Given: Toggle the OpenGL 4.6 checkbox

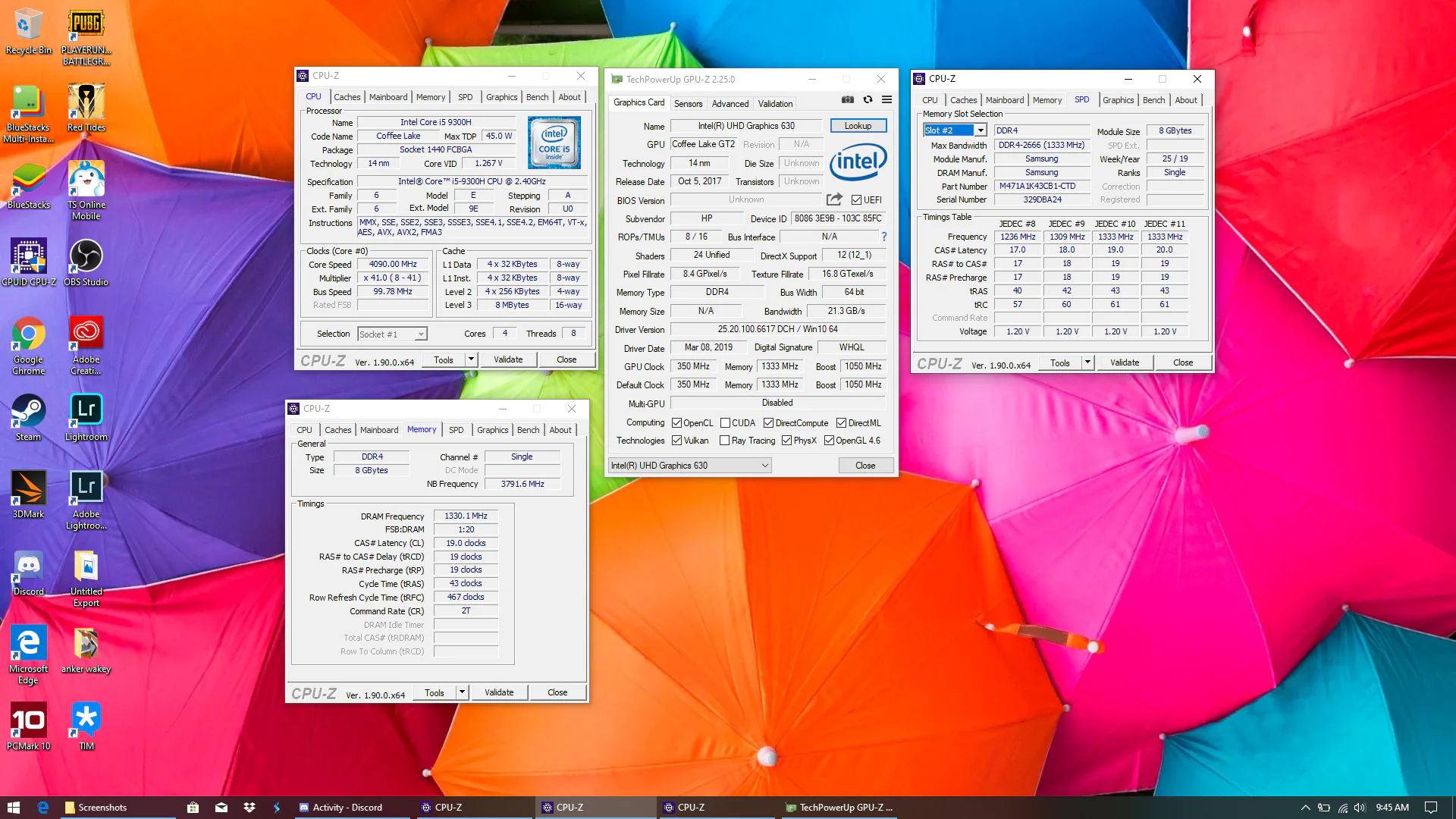Looking at the screenshot, I should point(829,441).
